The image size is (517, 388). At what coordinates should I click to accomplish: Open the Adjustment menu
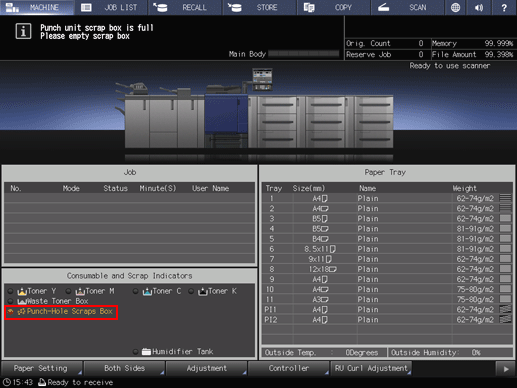[206, 368]
